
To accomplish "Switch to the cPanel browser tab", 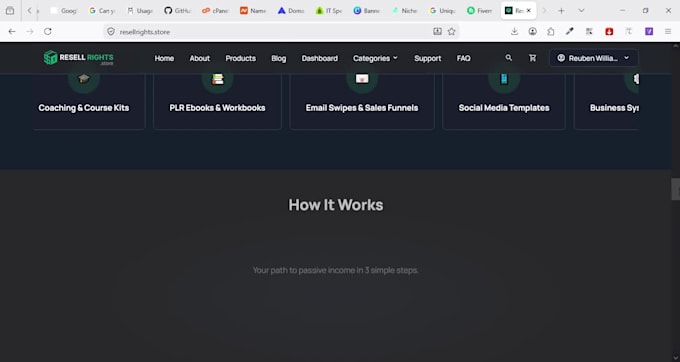I will coord(216,11).
